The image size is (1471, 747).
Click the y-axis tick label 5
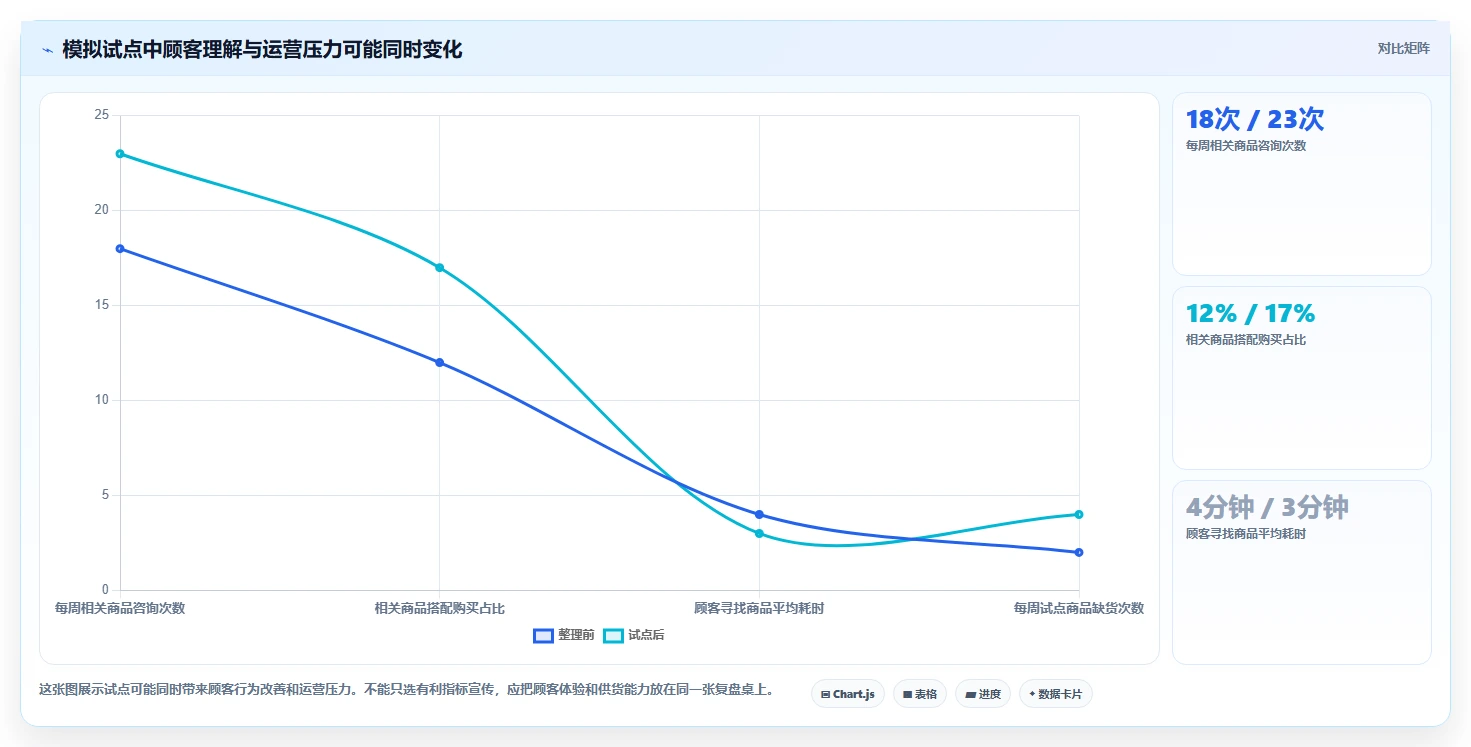coord(104,495)
